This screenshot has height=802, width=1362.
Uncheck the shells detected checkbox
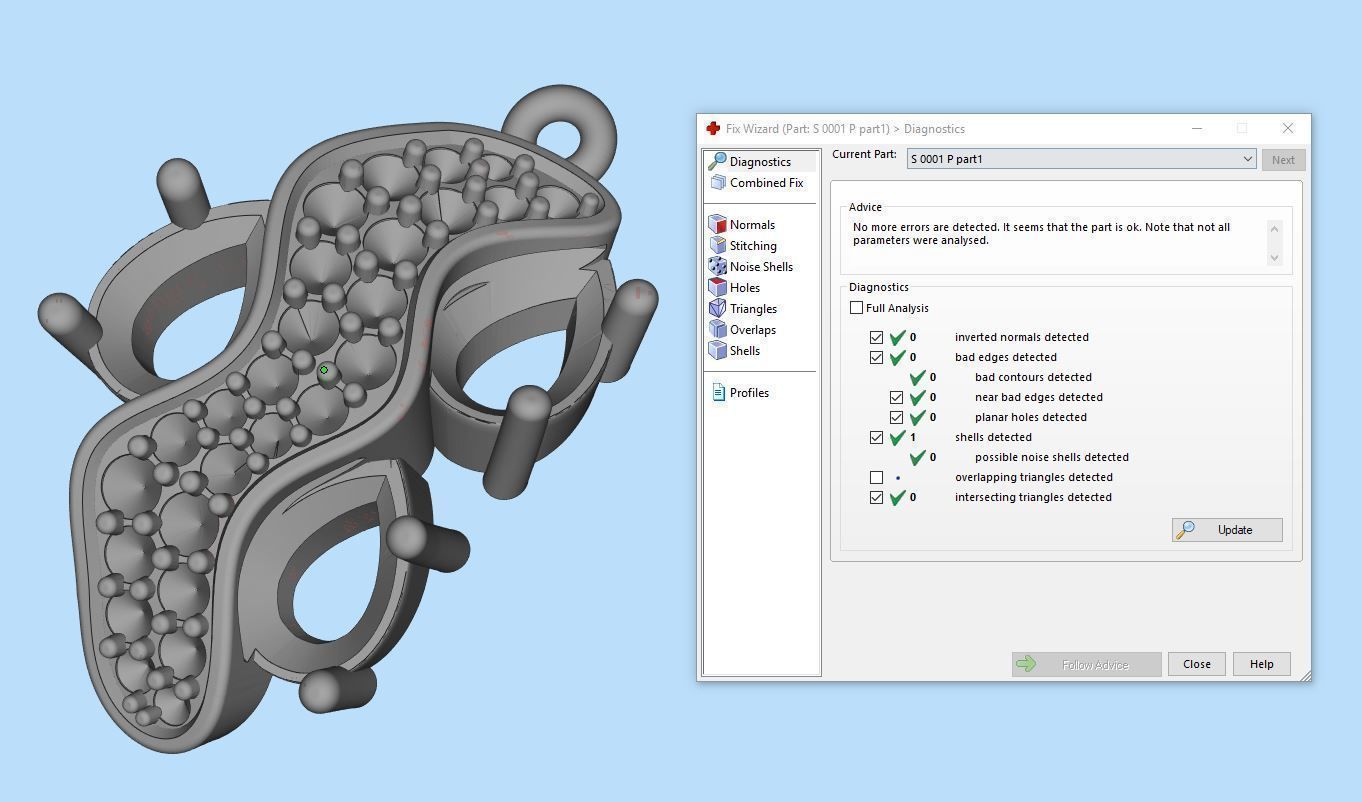877,437
